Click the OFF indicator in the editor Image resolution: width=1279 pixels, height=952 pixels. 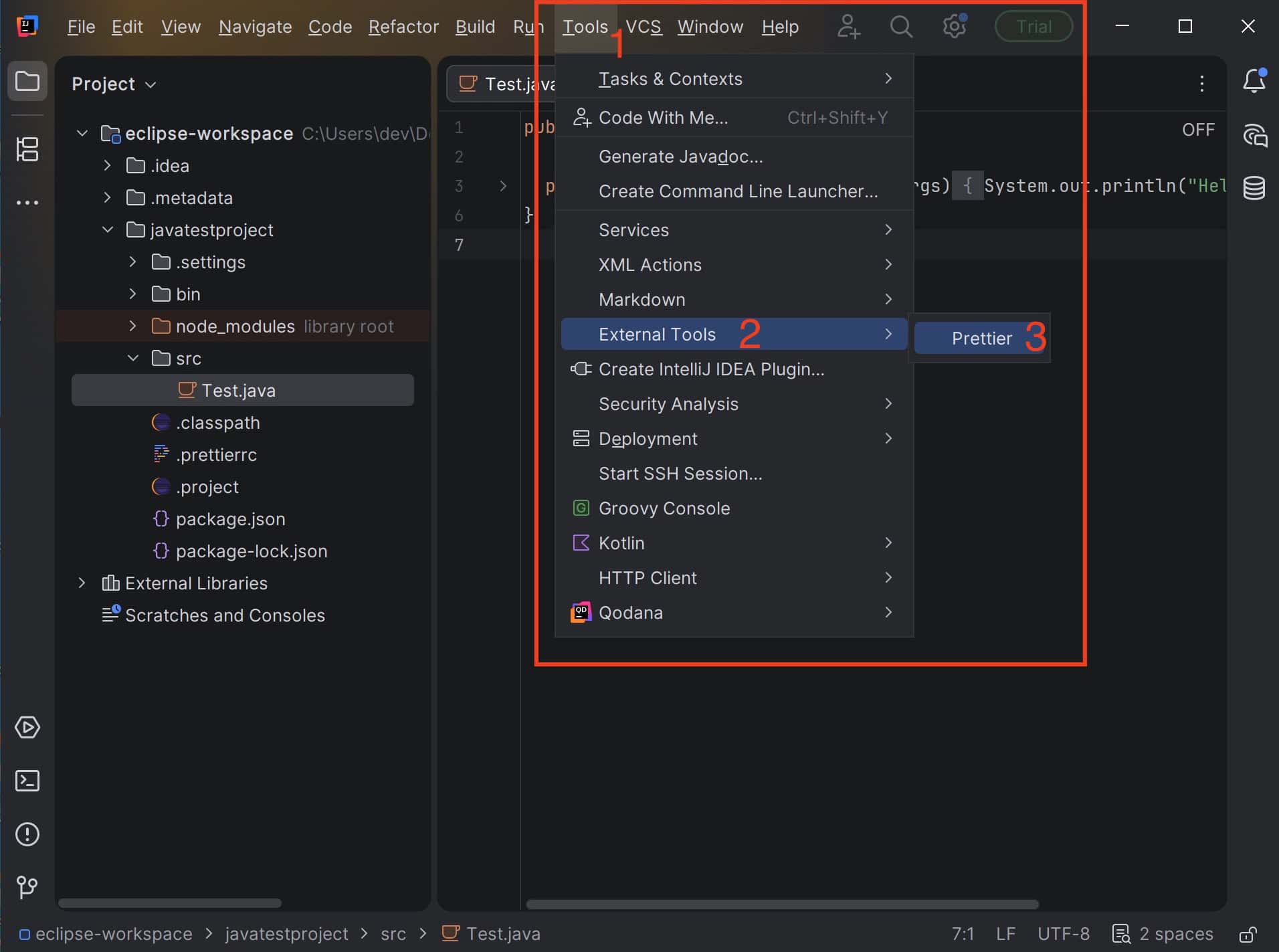tap(1197, 129)
